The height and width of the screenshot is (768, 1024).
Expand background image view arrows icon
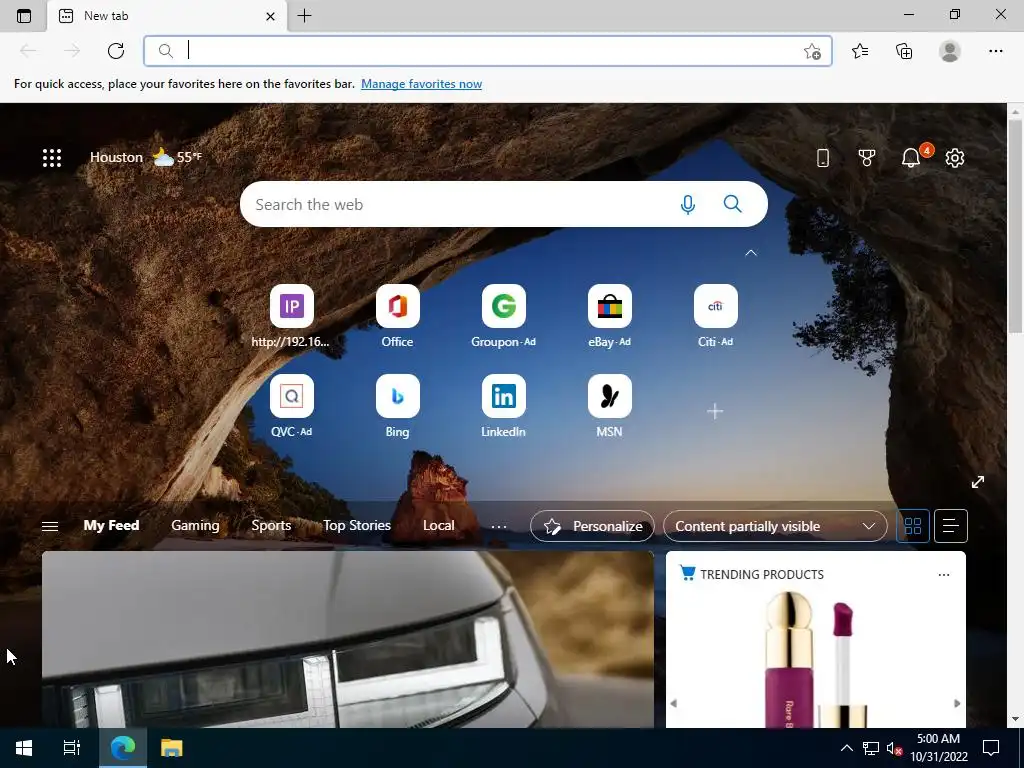(x=978, y=482)
